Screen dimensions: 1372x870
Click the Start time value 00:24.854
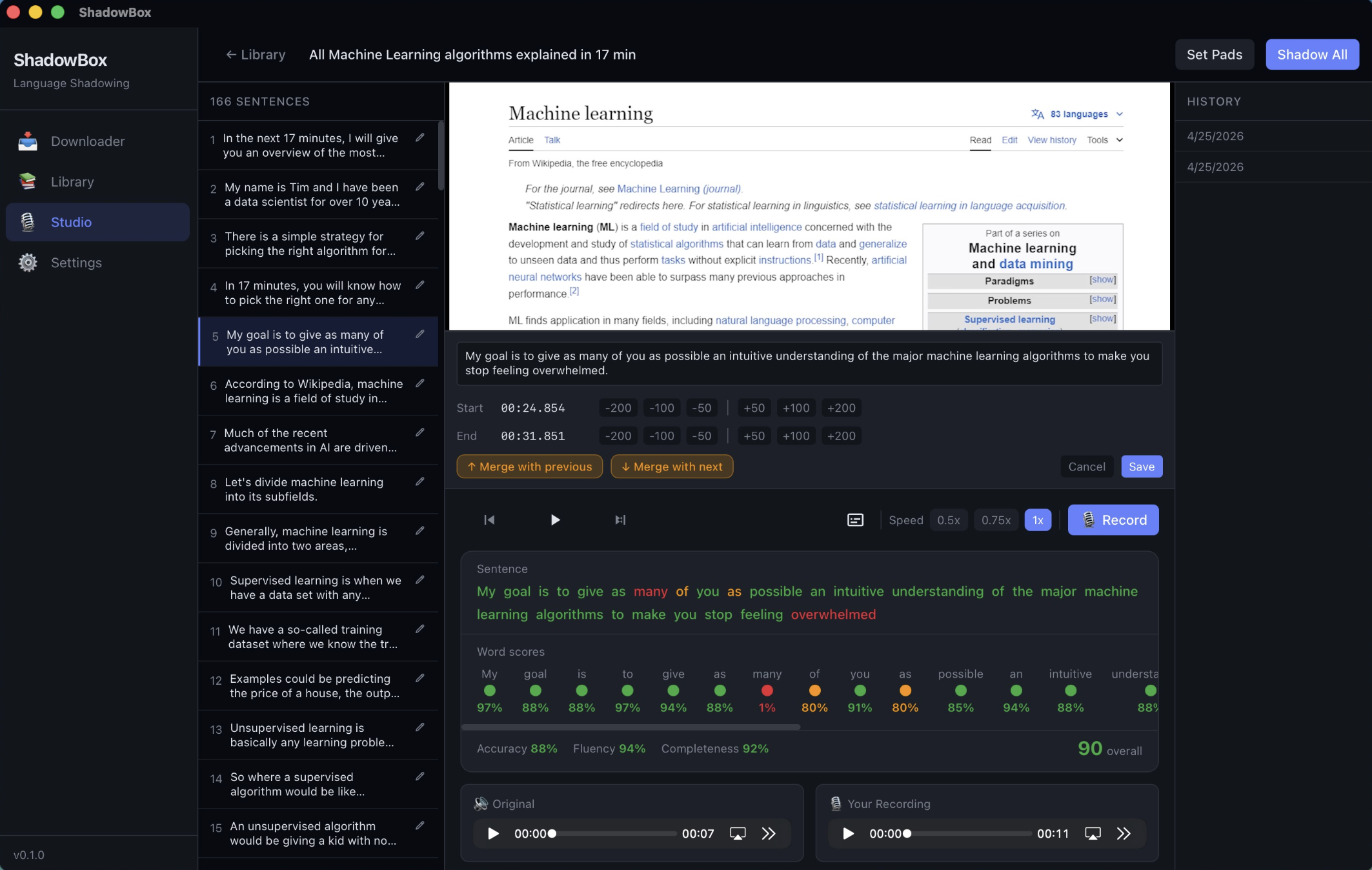tap(533, 408)
